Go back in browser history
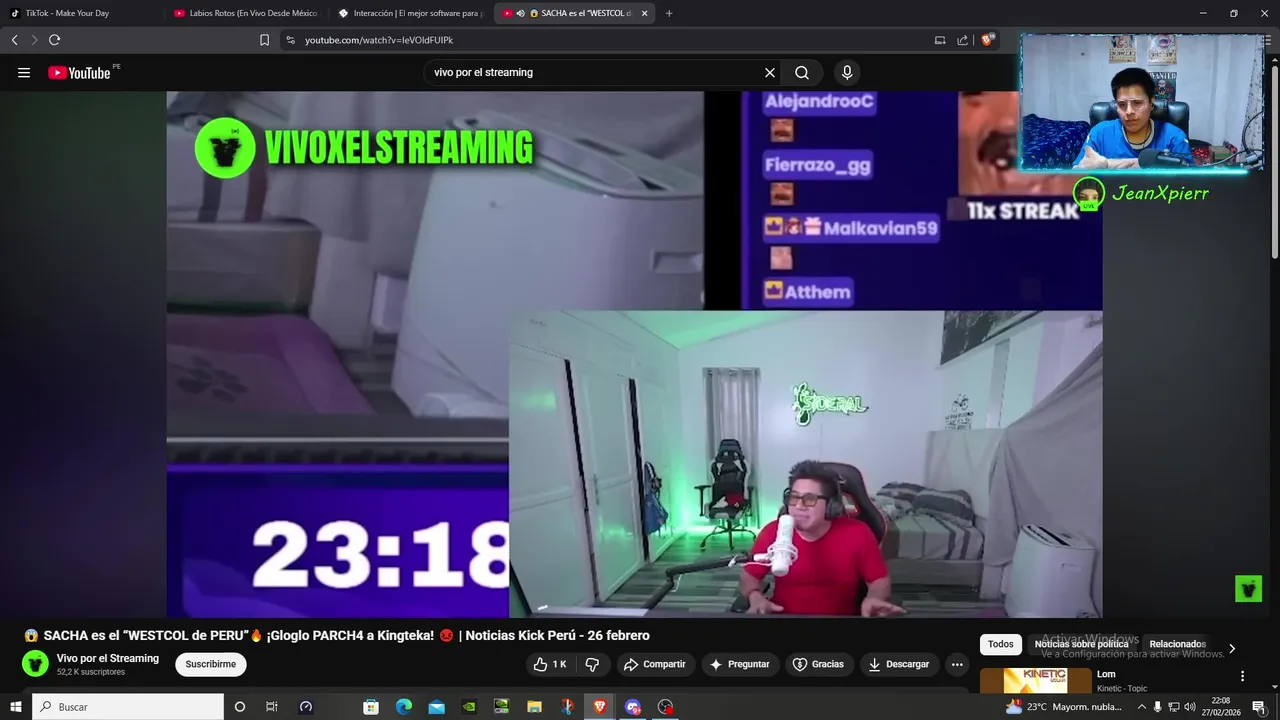Screen dimensions: 1280x720 pos(14,40)
